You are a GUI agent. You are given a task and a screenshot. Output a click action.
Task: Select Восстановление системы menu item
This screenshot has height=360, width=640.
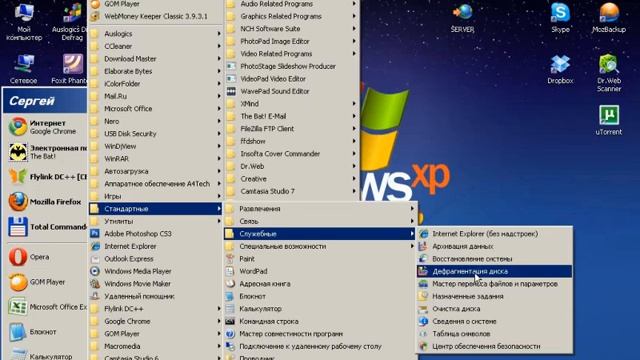coord(494,259)
